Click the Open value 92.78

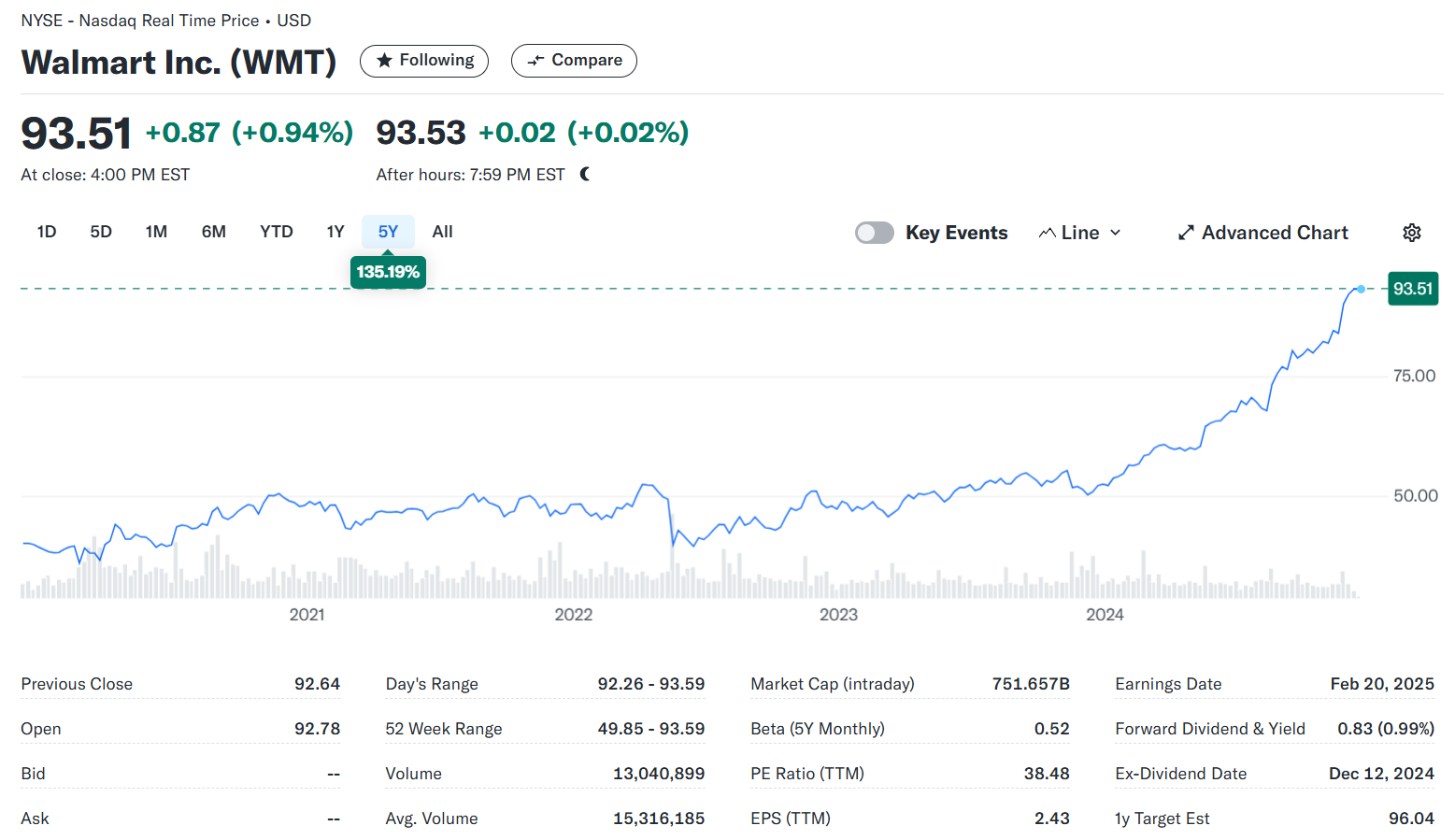click(x=317, y=729)
